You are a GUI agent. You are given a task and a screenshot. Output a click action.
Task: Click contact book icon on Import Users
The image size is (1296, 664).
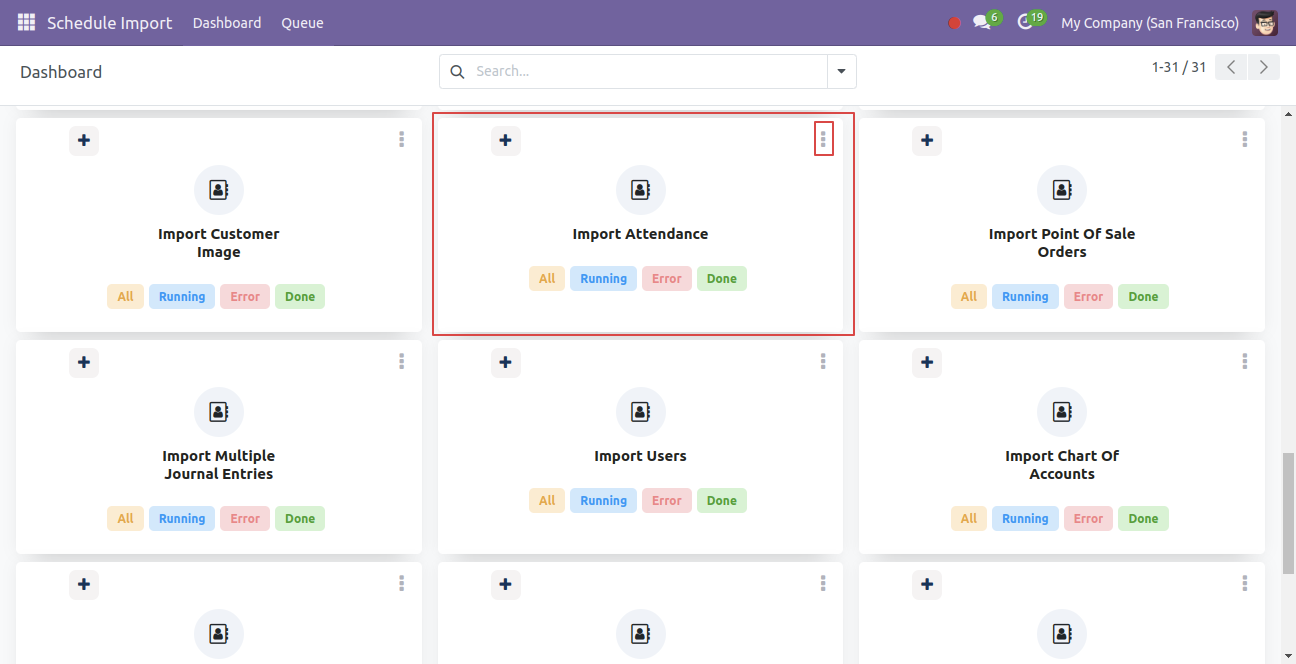pos(641,412)
